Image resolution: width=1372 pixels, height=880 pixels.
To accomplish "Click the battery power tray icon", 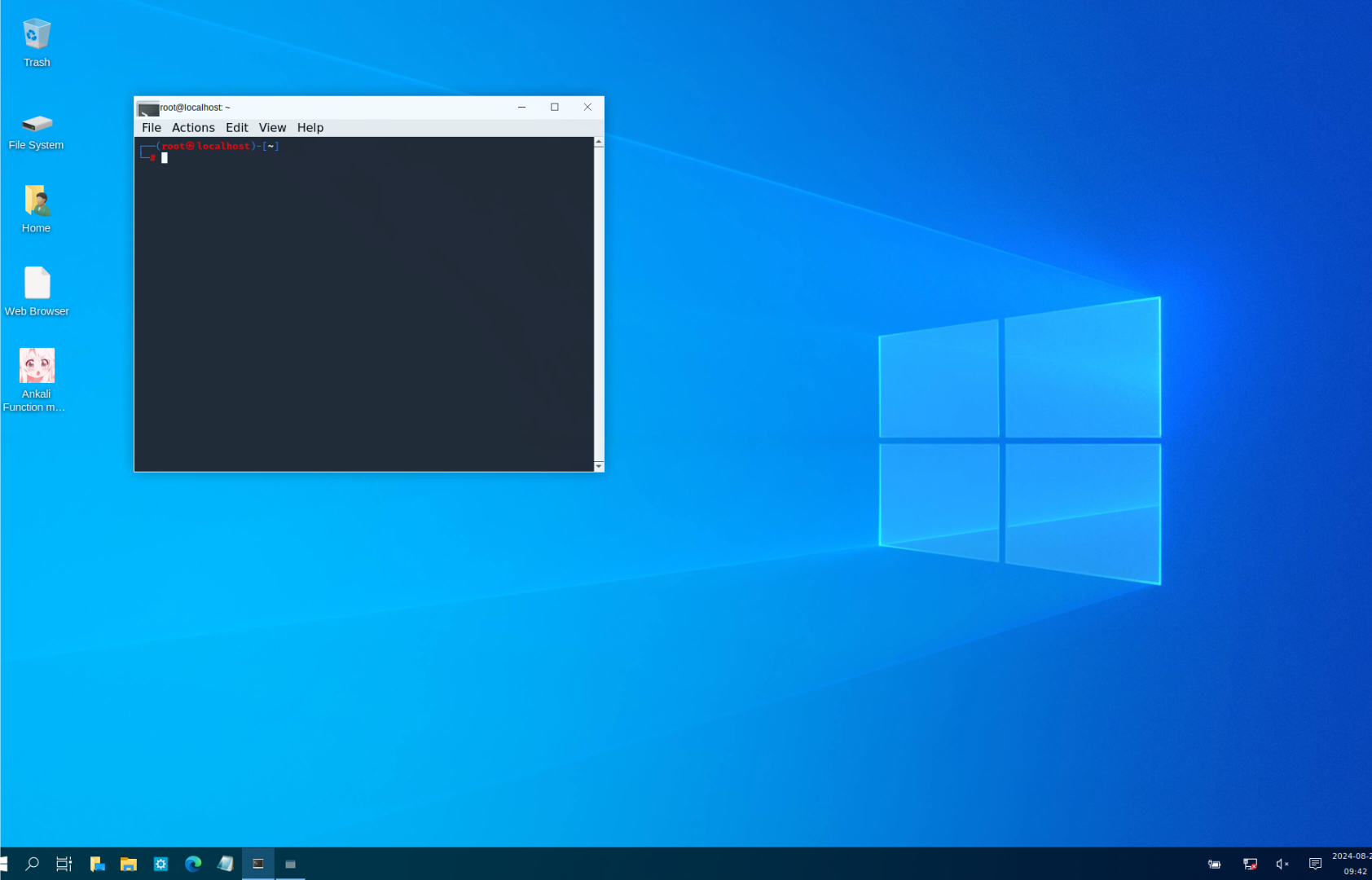I will click(x=1214, y=865).
